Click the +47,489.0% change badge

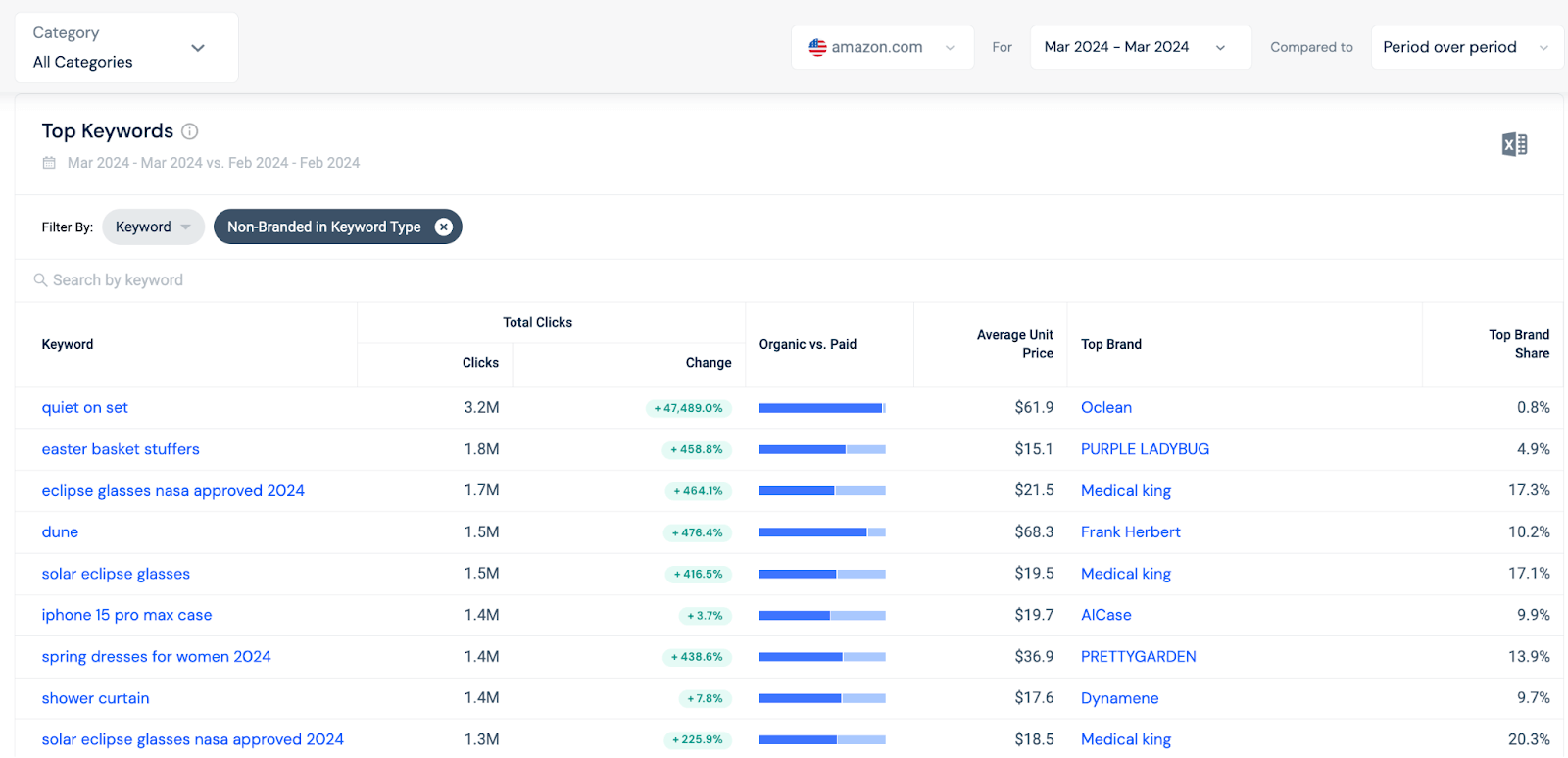689,408
